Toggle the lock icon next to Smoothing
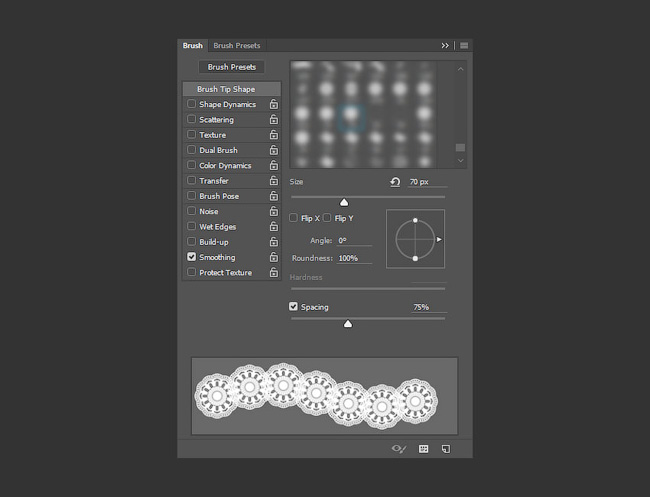The height and width of the screenshot is (497, 650). (x=274, y=257)
